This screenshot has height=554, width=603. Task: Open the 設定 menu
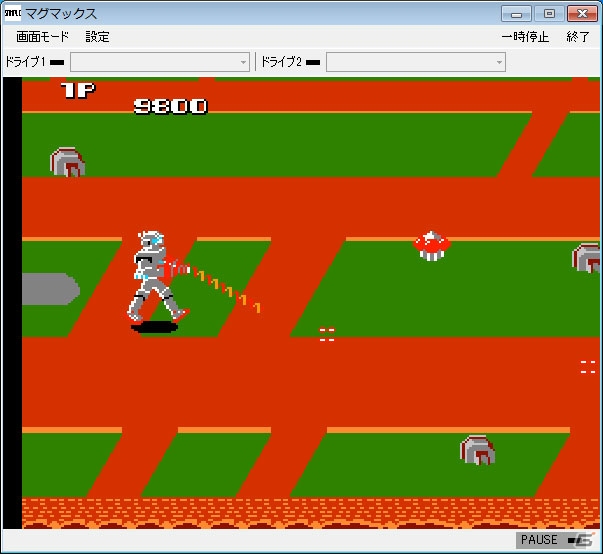coord(97,37)
